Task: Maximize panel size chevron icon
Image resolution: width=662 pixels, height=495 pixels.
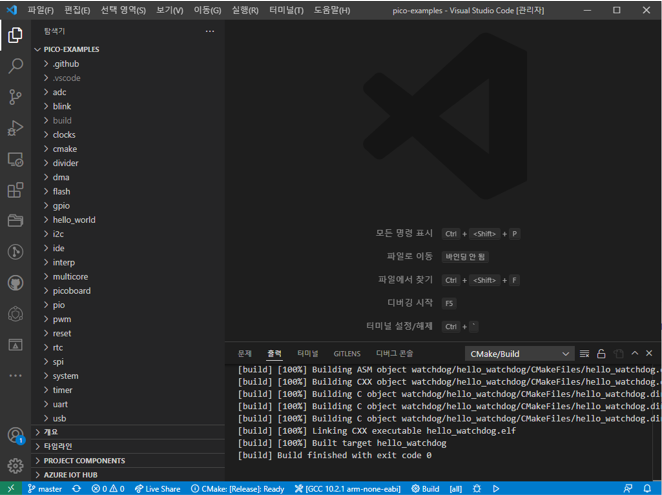Action: click(x=635, y=353)
